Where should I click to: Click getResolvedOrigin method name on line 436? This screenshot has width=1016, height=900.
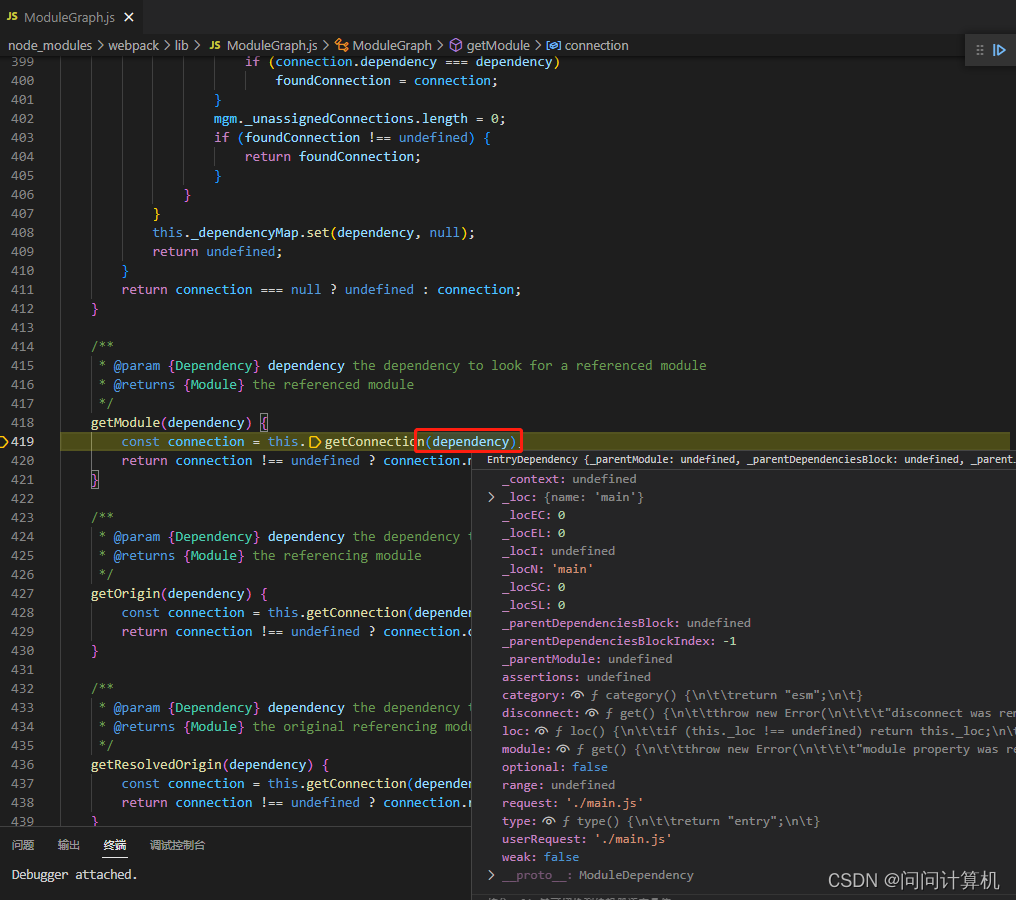pyautogui.click(x=156, y=765)
